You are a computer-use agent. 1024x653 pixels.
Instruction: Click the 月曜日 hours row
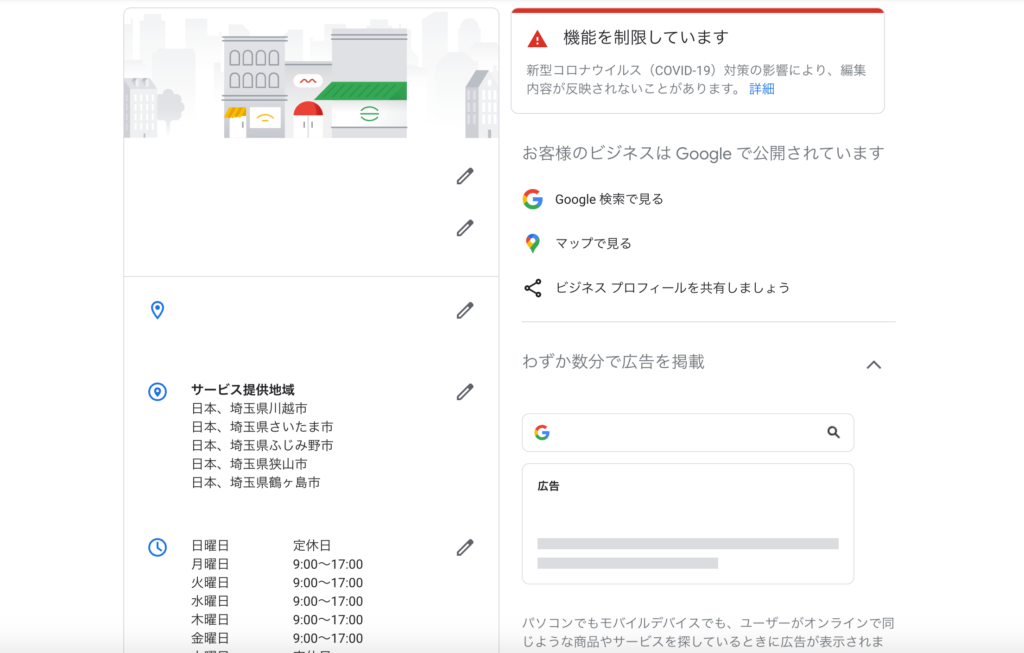277,564
